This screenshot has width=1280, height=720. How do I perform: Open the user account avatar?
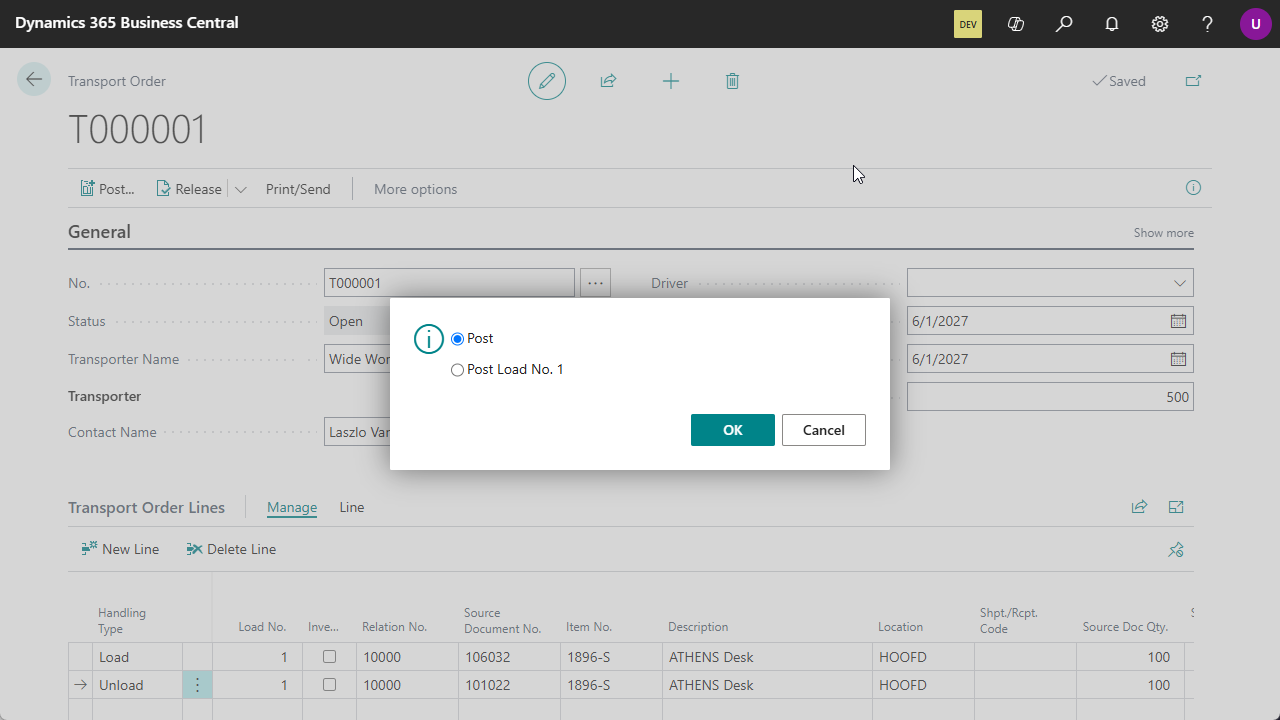(x=1256, y=24)
